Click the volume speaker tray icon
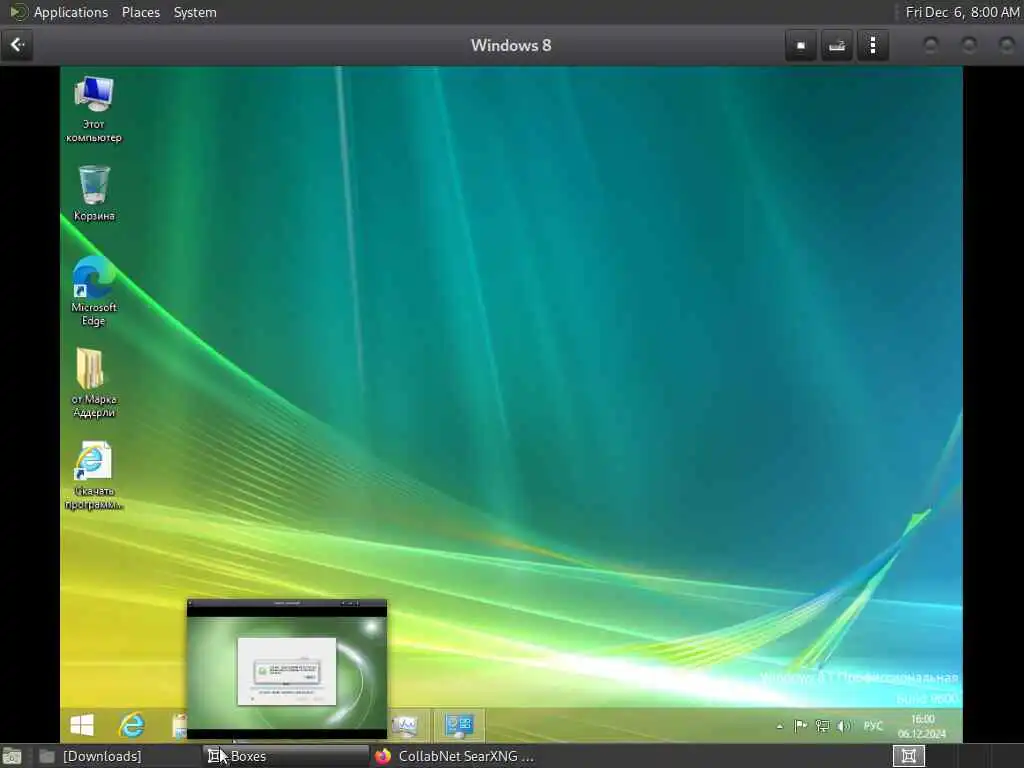 pyautogui.click(x=844, y=726)
